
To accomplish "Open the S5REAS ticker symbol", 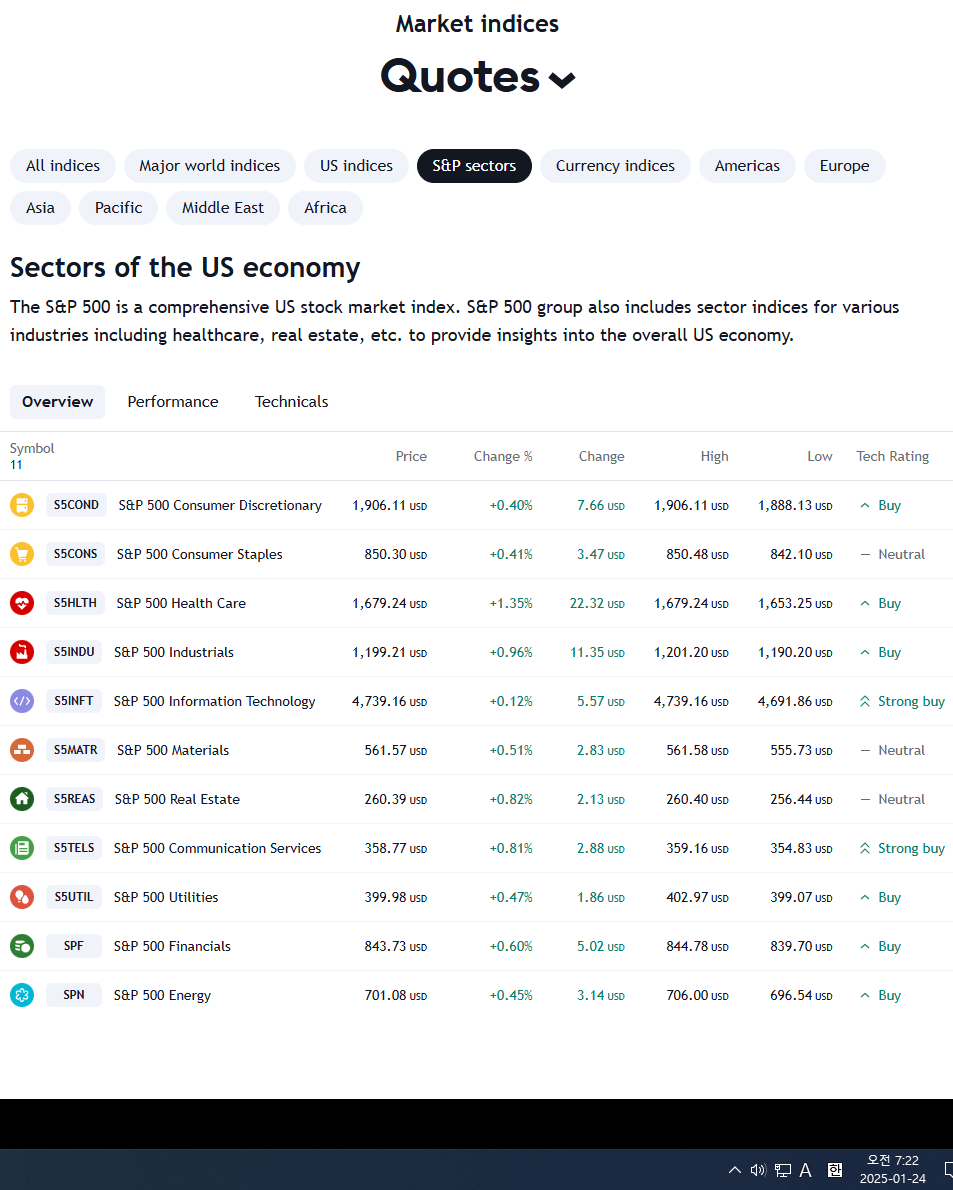I will pyautogui.click(x=74, y=799).
